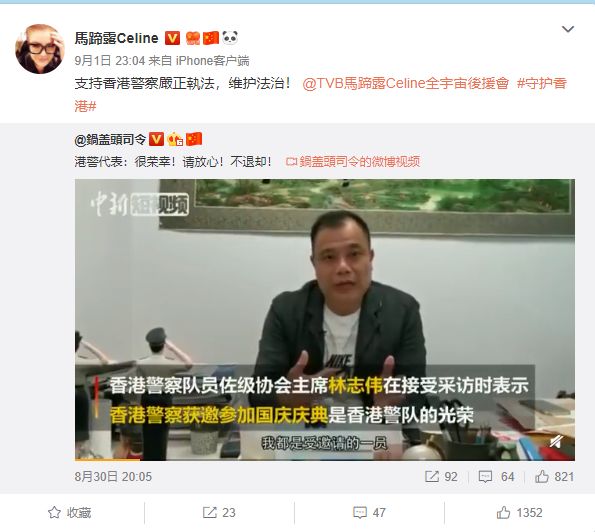Open the comments tab showing 47
This screenshot has height=532, width=595.
point(369,513)
